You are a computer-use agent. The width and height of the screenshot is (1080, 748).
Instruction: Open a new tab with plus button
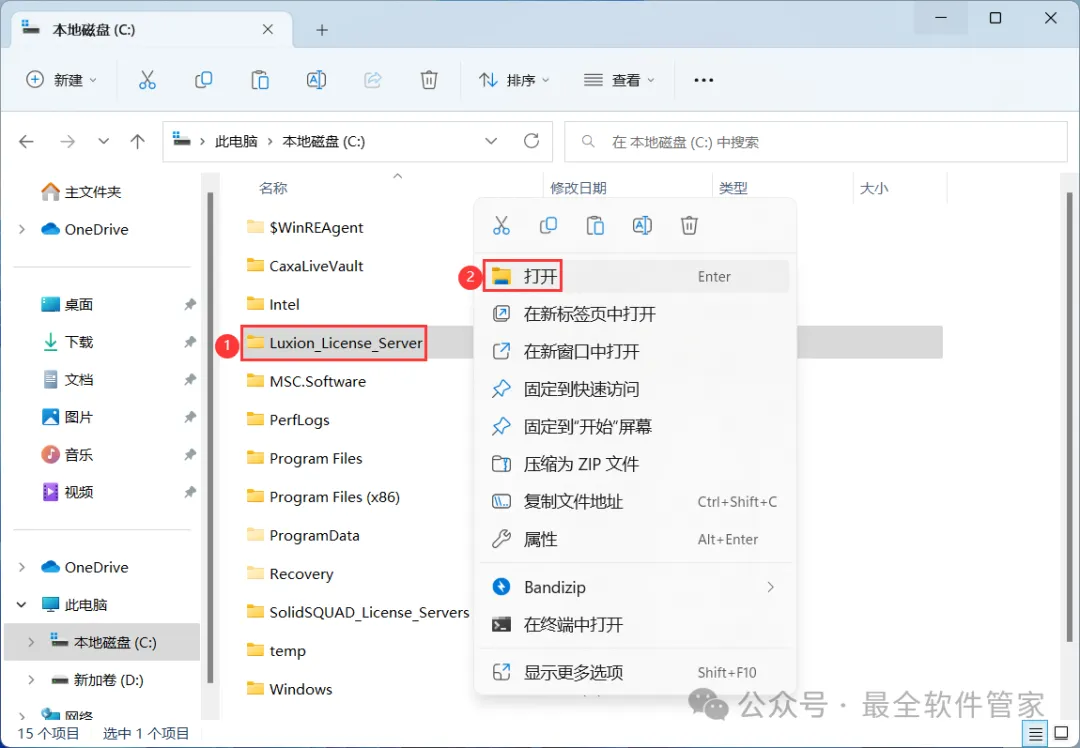[x=322, y=30]
